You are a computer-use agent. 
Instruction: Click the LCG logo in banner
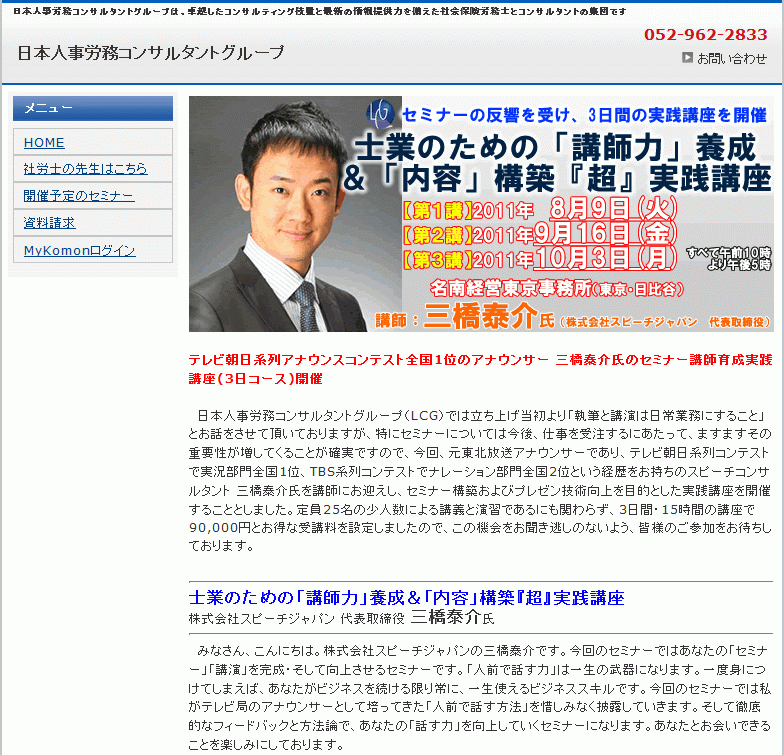tap(380, 114)
